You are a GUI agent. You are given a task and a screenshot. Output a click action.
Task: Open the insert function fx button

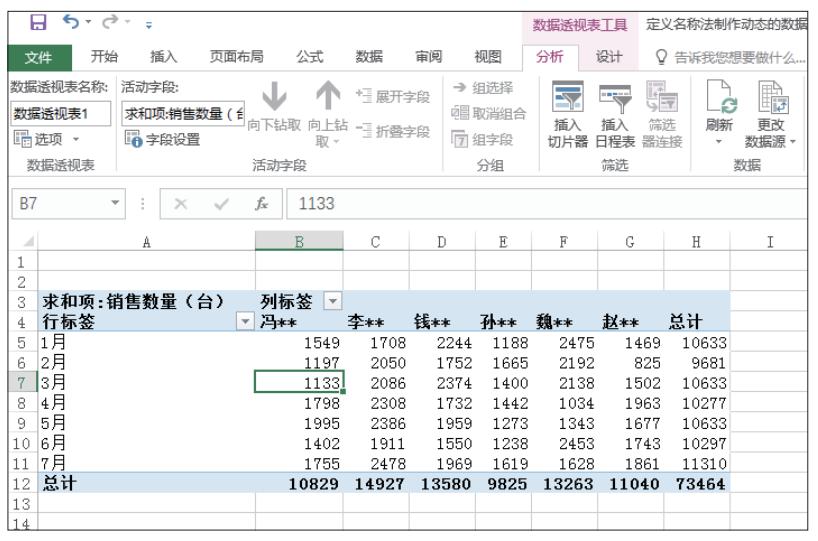261,203
